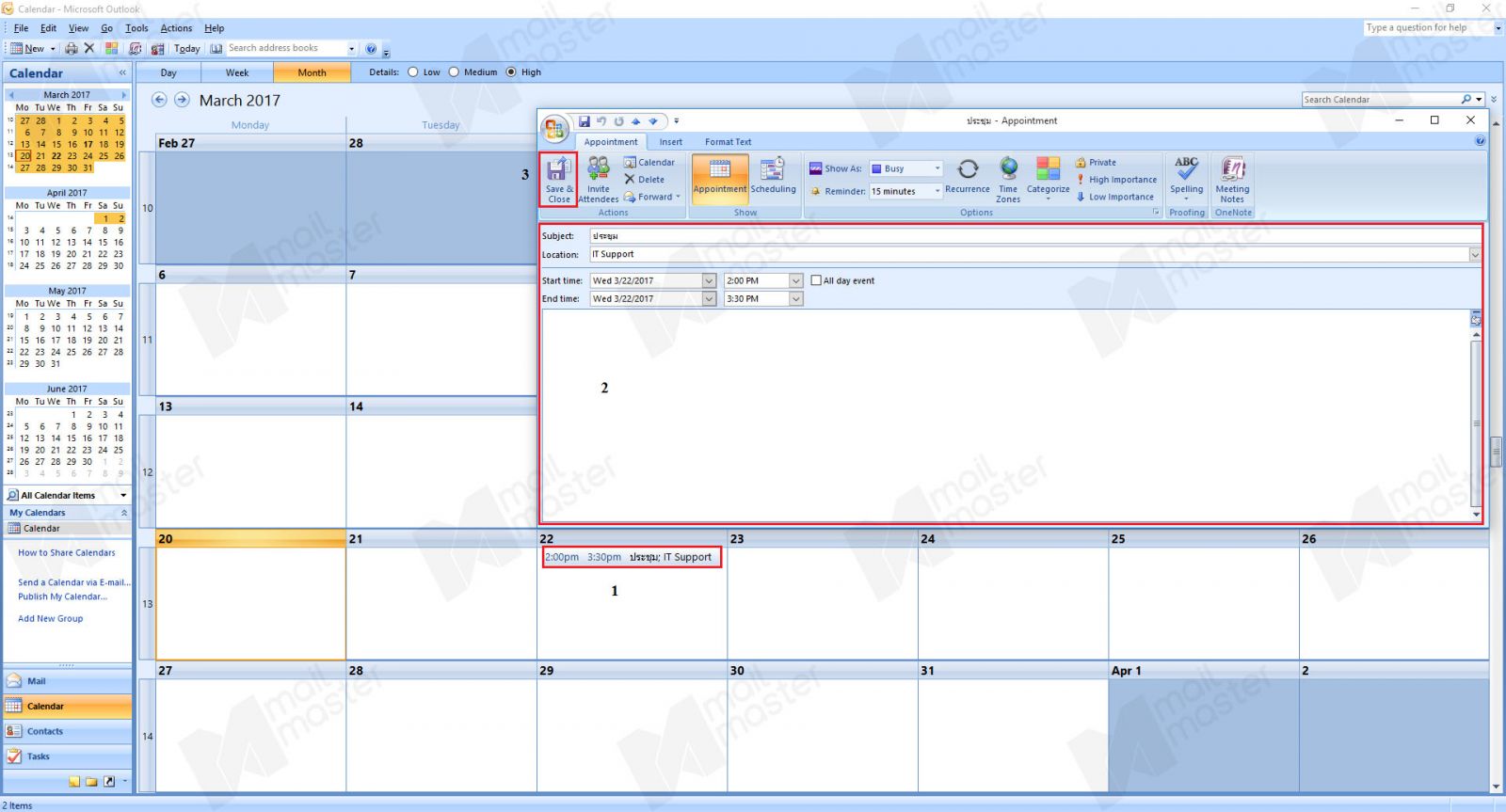
Task: Open the Scheduling view
Action: click(x=773, y=178)
